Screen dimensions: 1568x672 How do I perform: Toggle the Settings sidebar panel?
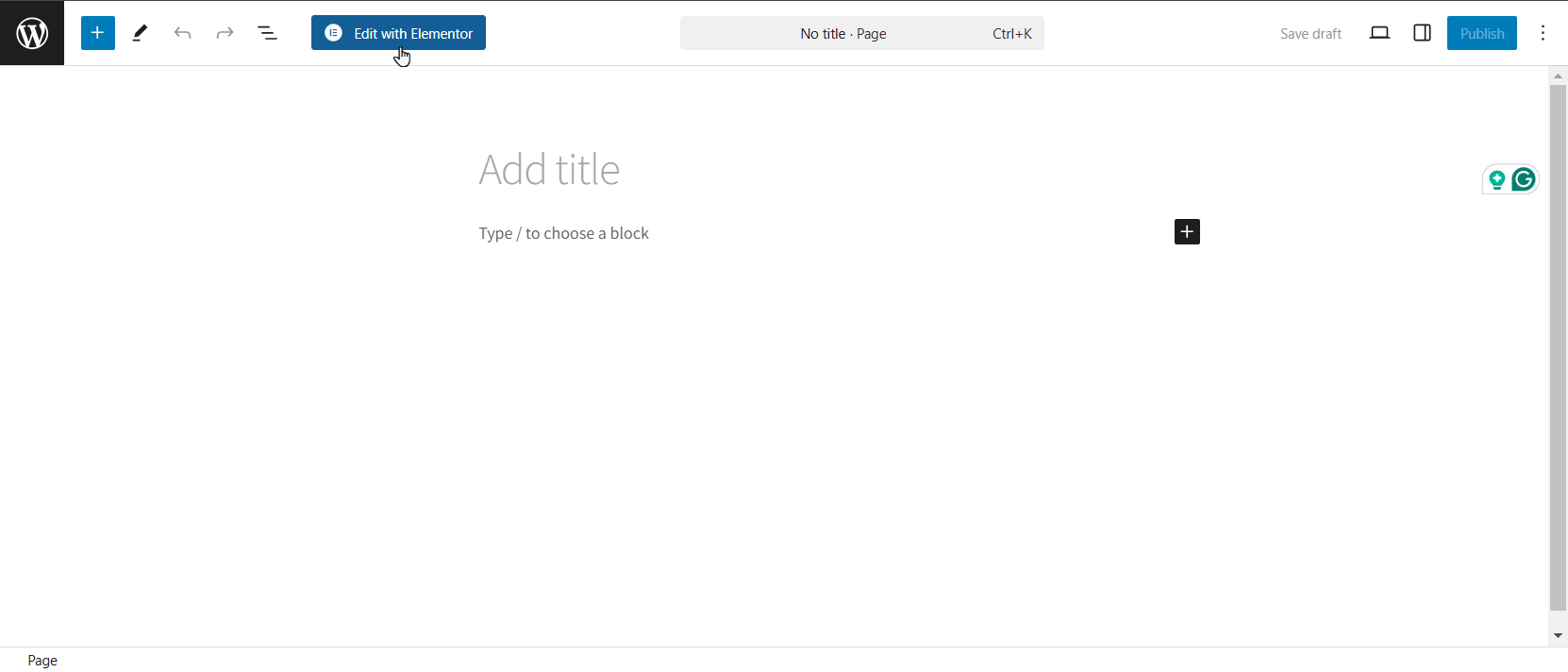coord(1422,33)
